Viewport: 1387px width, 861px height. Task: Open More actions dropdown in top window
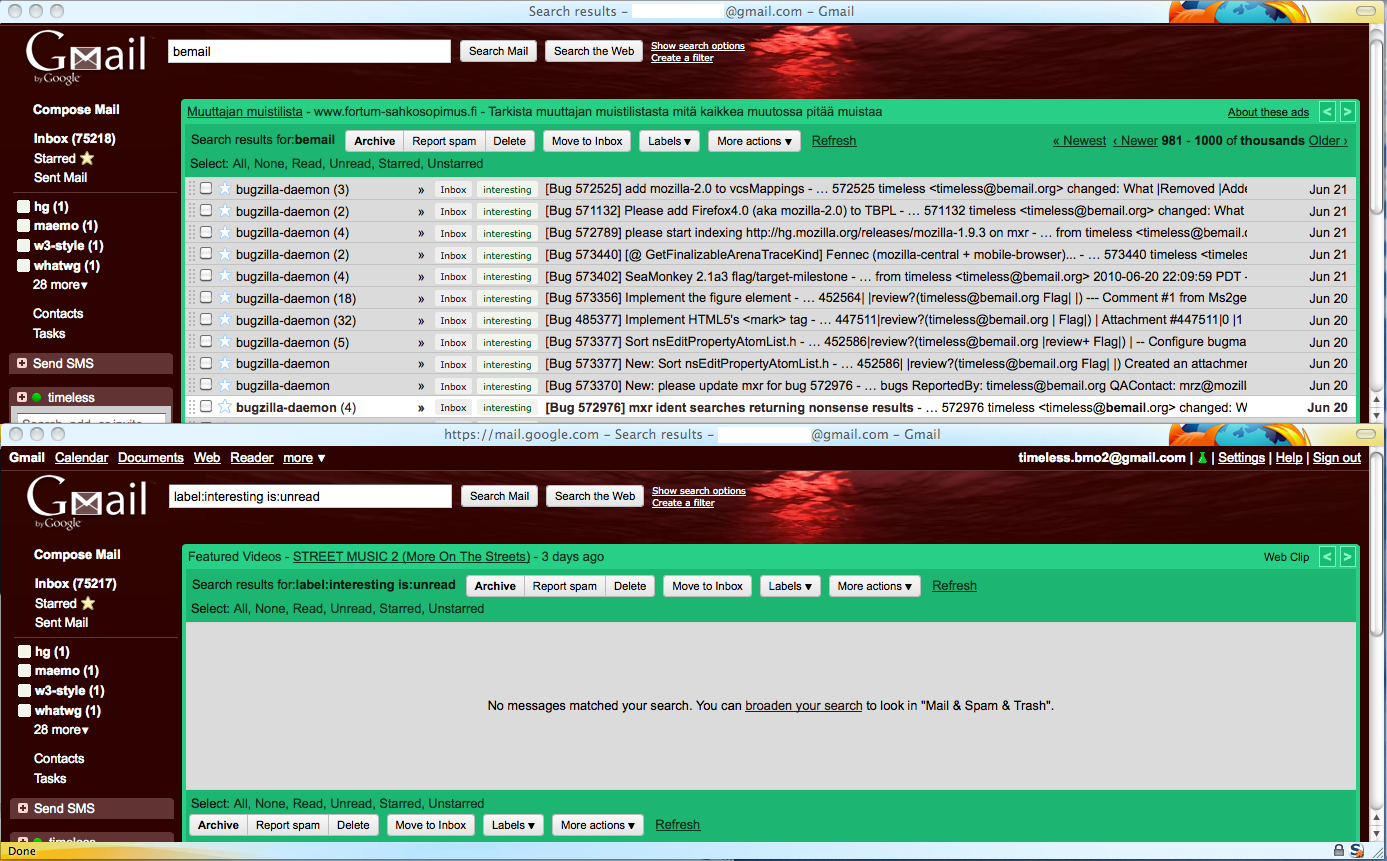(x=755, y=141)
